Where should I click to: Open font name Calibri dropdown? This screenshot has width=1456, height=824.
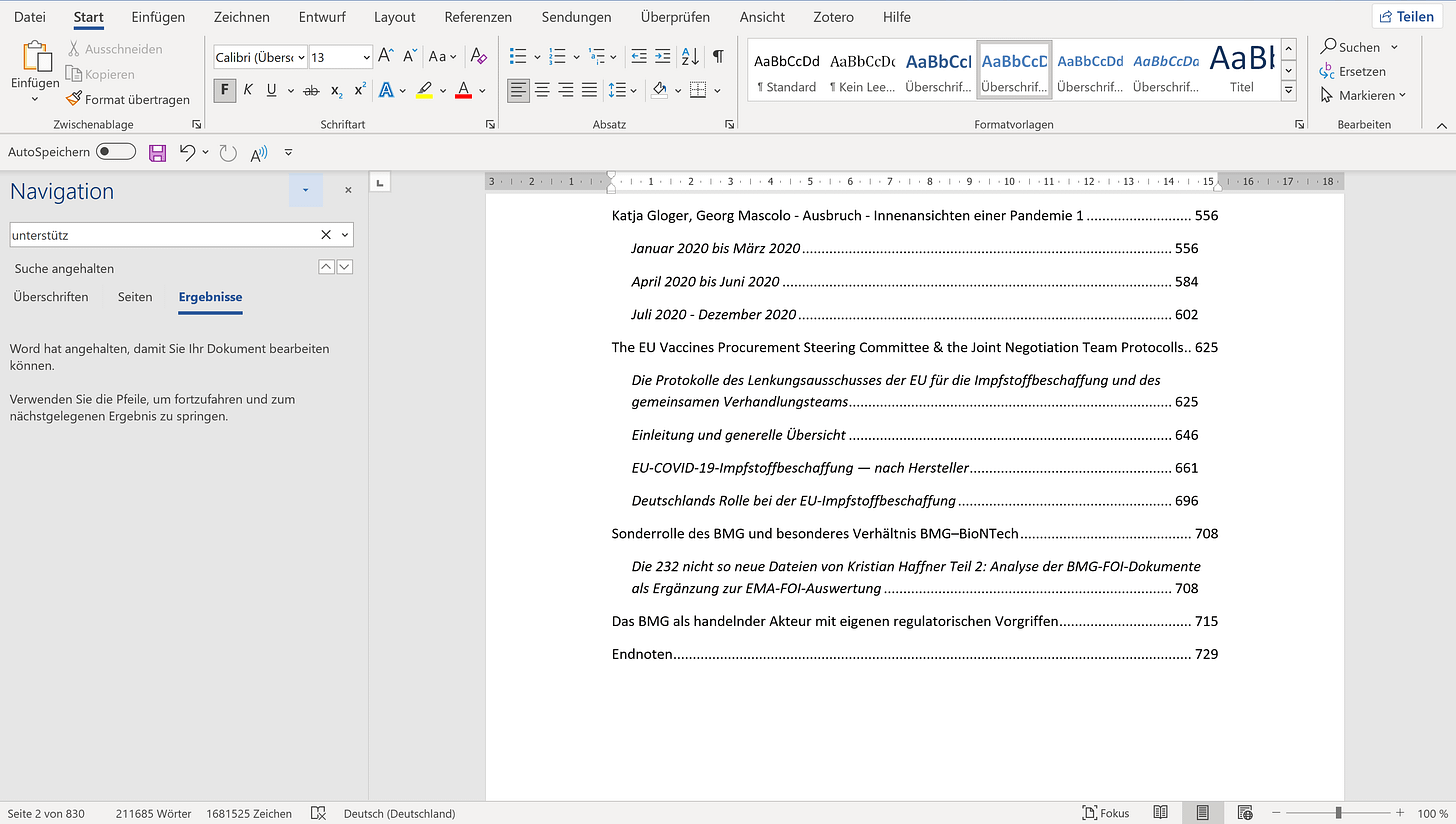(x=301, y=57)
